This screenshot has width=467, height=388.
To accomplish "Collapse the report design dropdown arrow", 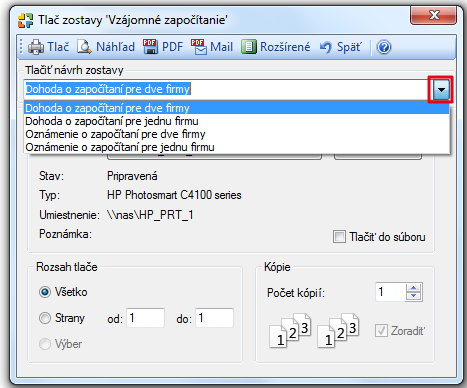I will click(x=441, y=89).
